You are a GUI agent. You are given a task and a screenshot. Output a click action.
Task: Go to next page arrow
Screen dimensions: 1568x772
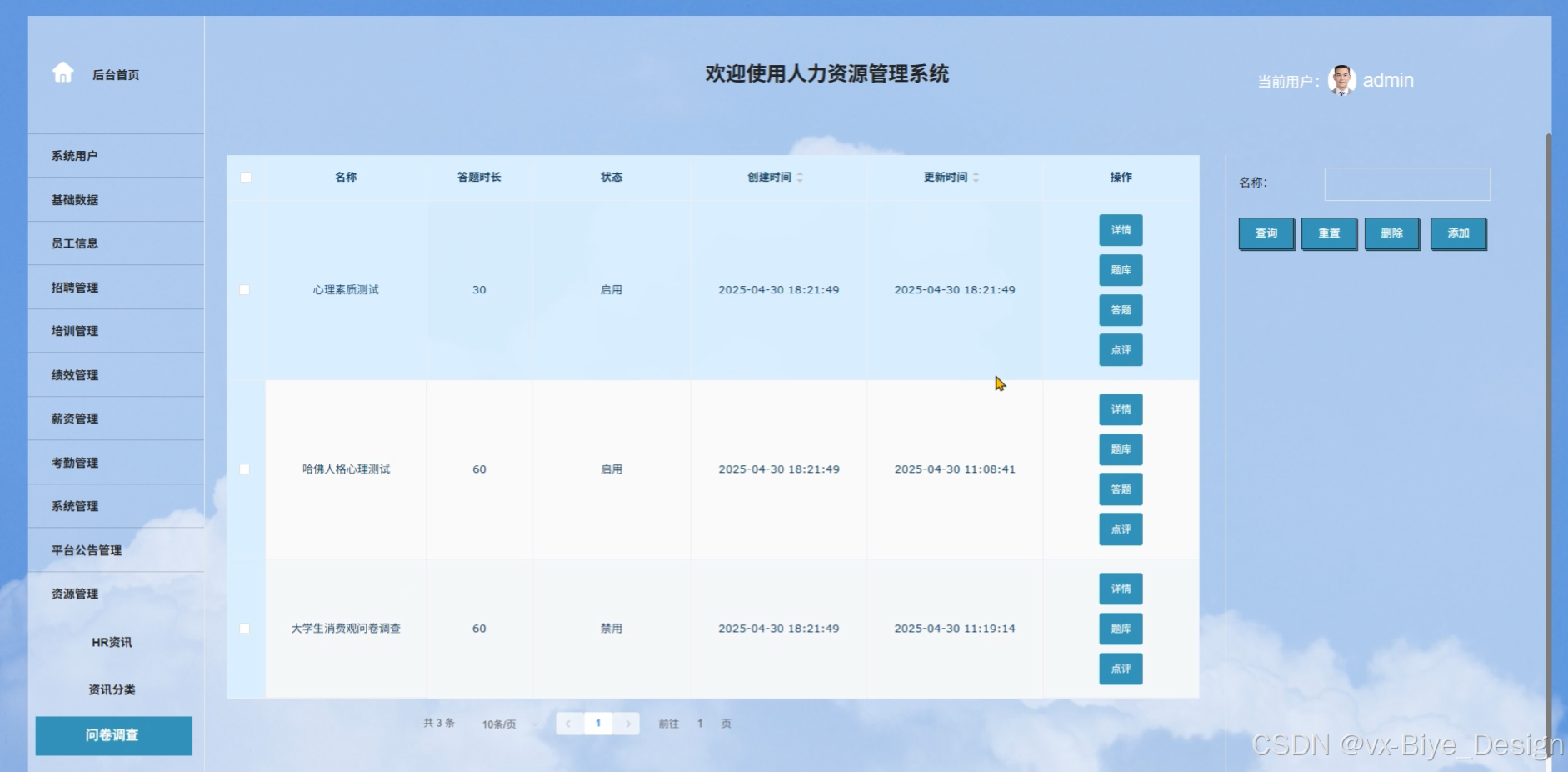[x=627, y=724]
